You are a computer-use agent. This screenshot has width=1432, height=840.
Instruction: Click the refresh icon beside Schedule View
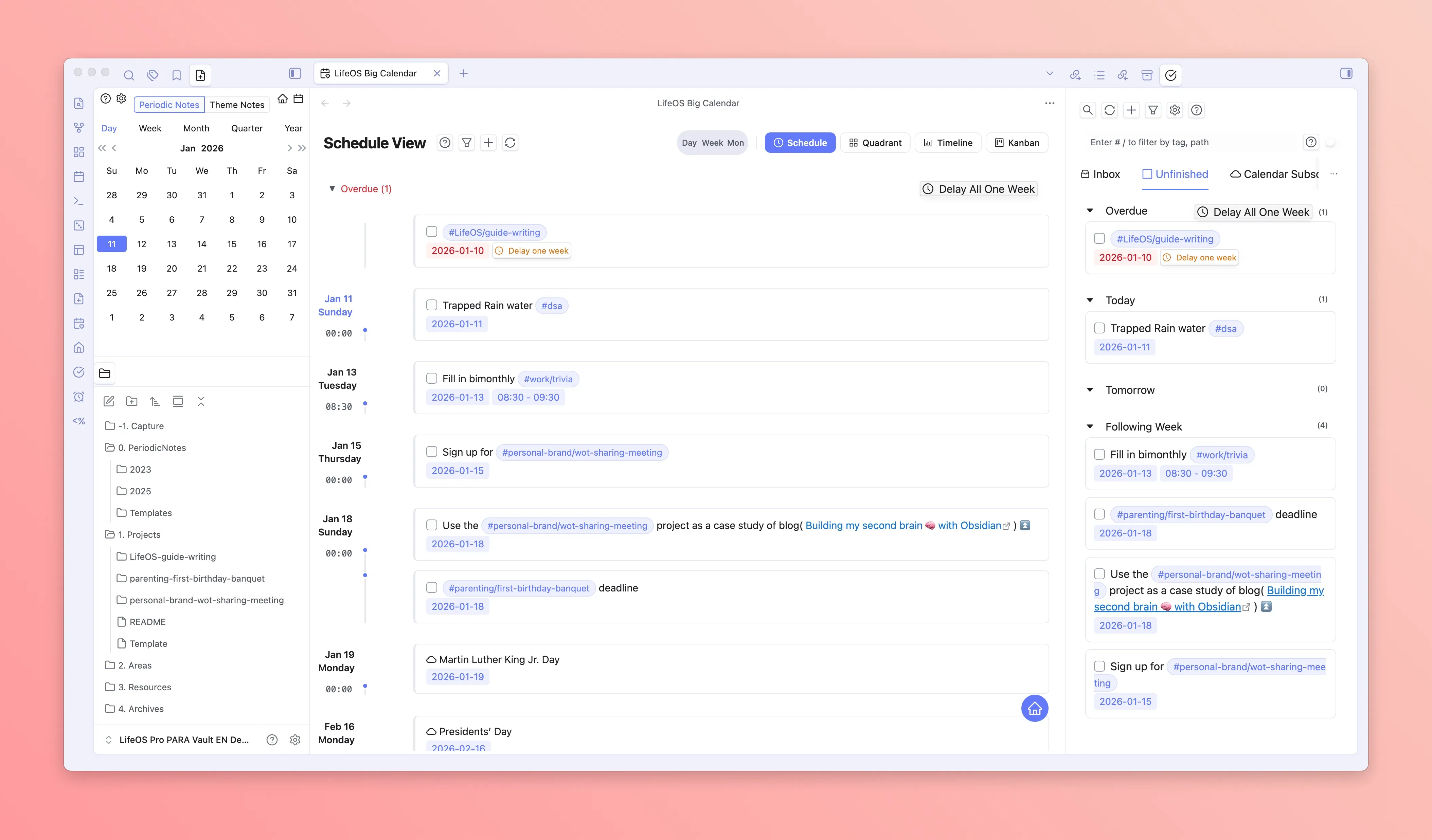click(x=510, y=143)
